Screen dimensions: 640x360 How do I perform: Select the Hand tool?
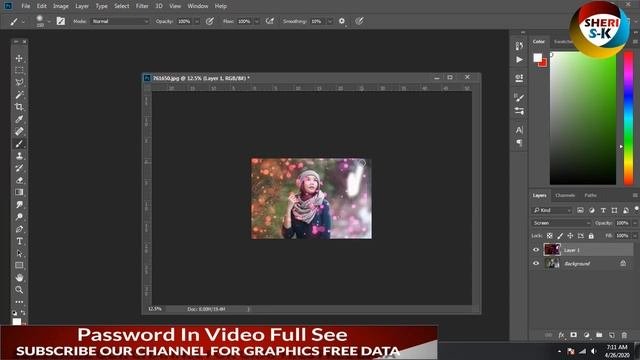(x=19, y=278)
